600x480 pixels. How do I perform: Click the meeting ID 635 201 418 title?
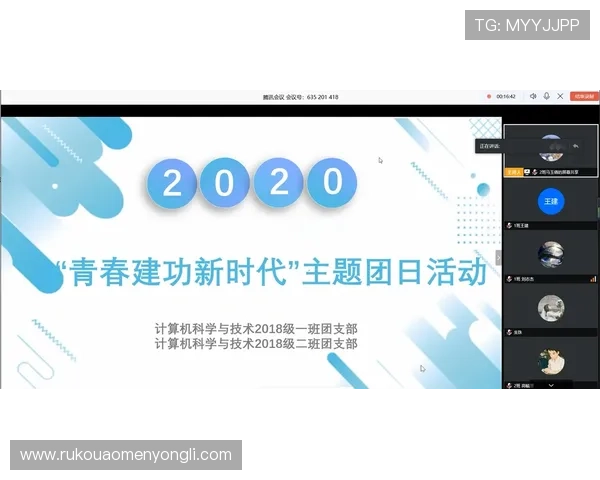click(300, 97)
